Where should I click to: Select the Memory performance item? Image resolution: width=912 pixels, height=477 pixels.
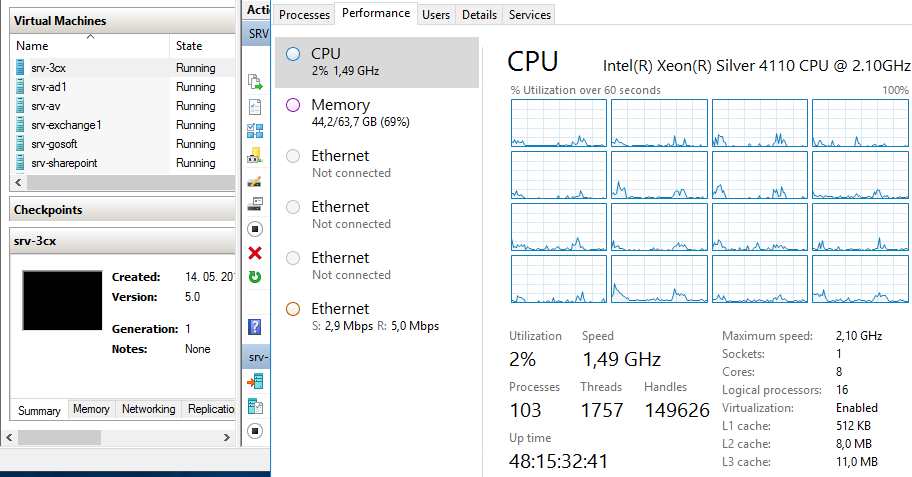pos(377,113)
